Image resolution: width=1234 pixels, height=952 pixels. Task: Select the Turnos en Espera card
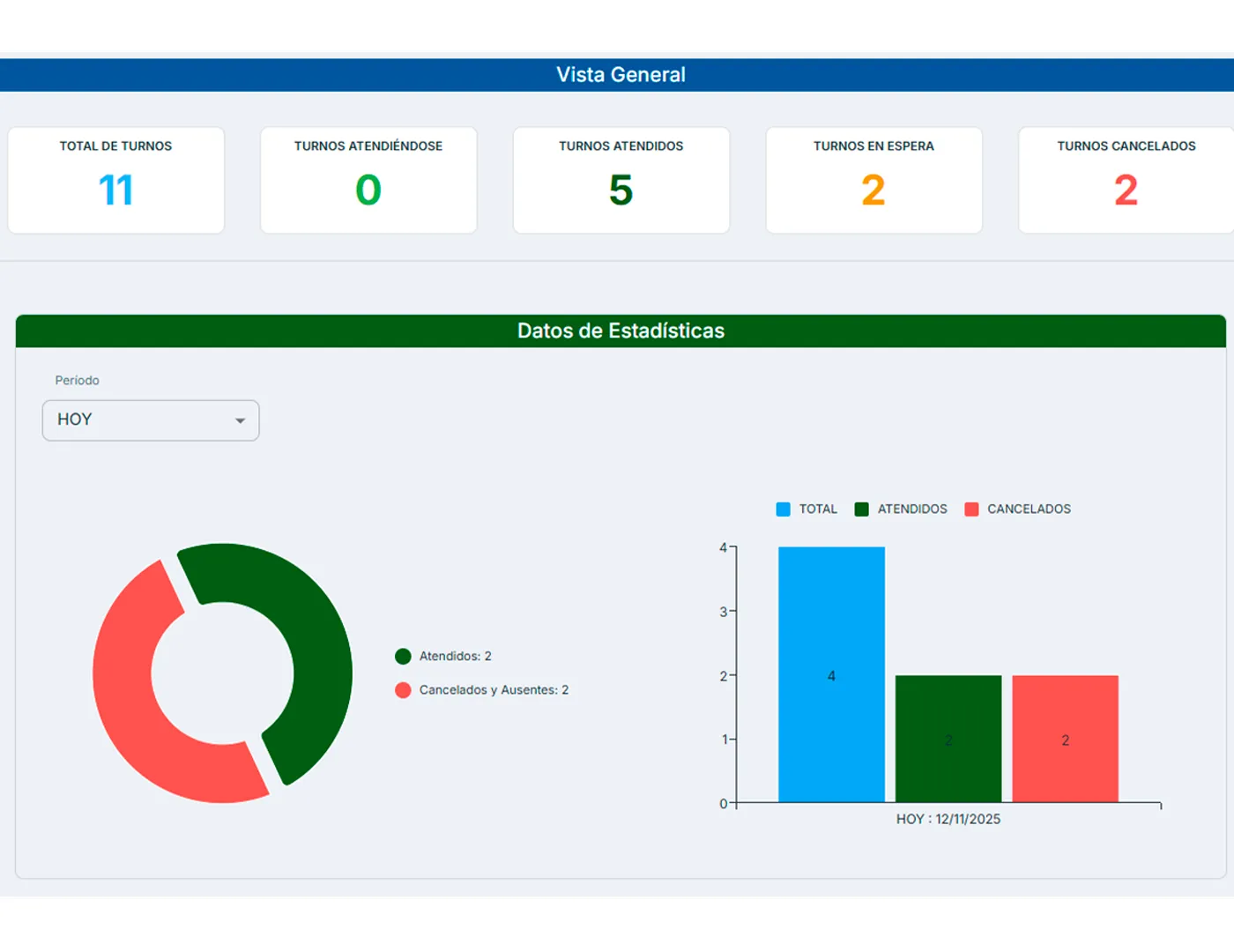point(873,181)
